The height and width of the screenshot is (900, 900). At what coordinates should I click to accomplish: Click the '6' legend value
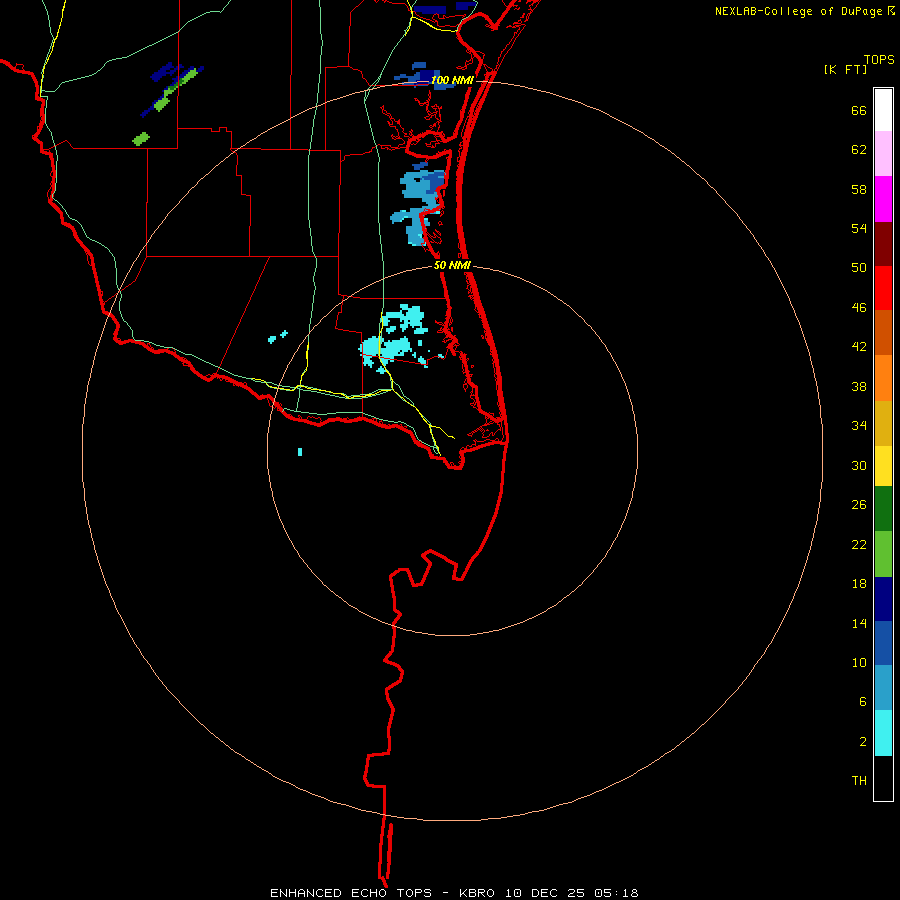point(863,702)
